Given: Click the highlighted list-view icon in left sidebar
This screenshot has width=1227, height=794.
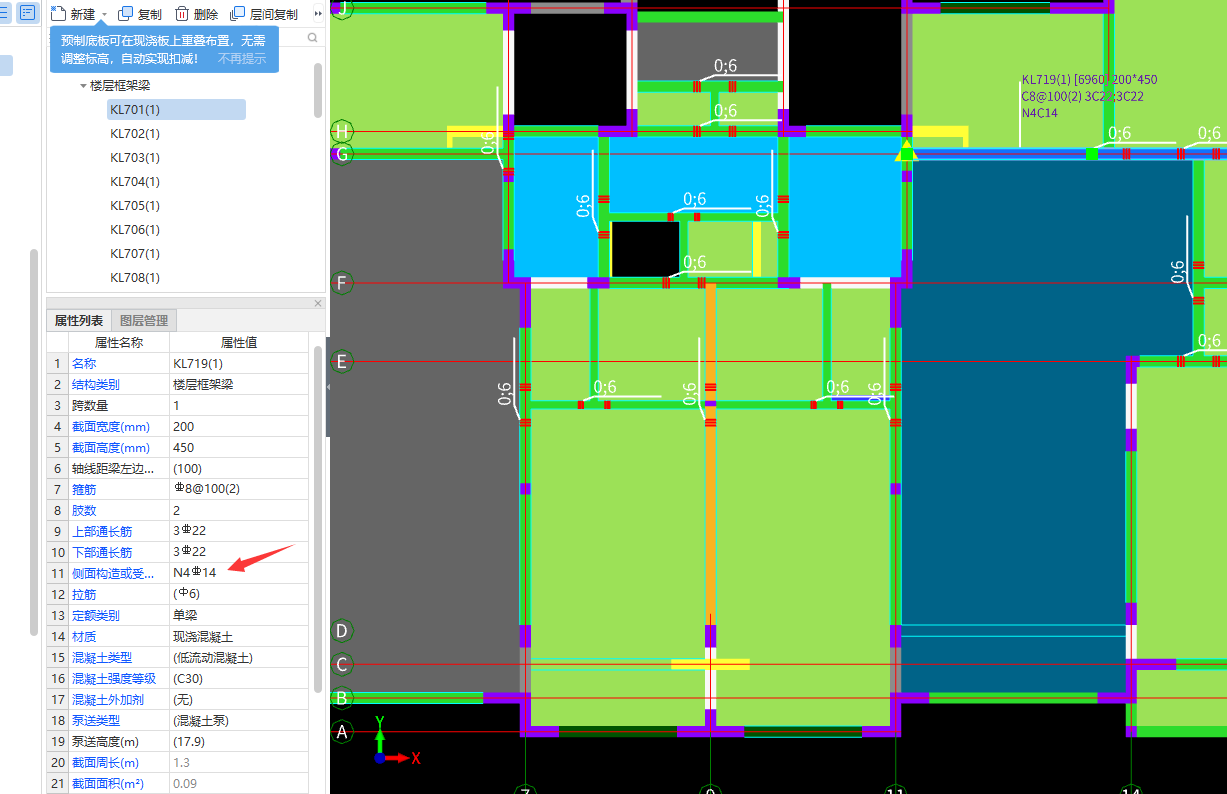Looking at the screenshot, I should pyautogui.click(x=27, y=13).
